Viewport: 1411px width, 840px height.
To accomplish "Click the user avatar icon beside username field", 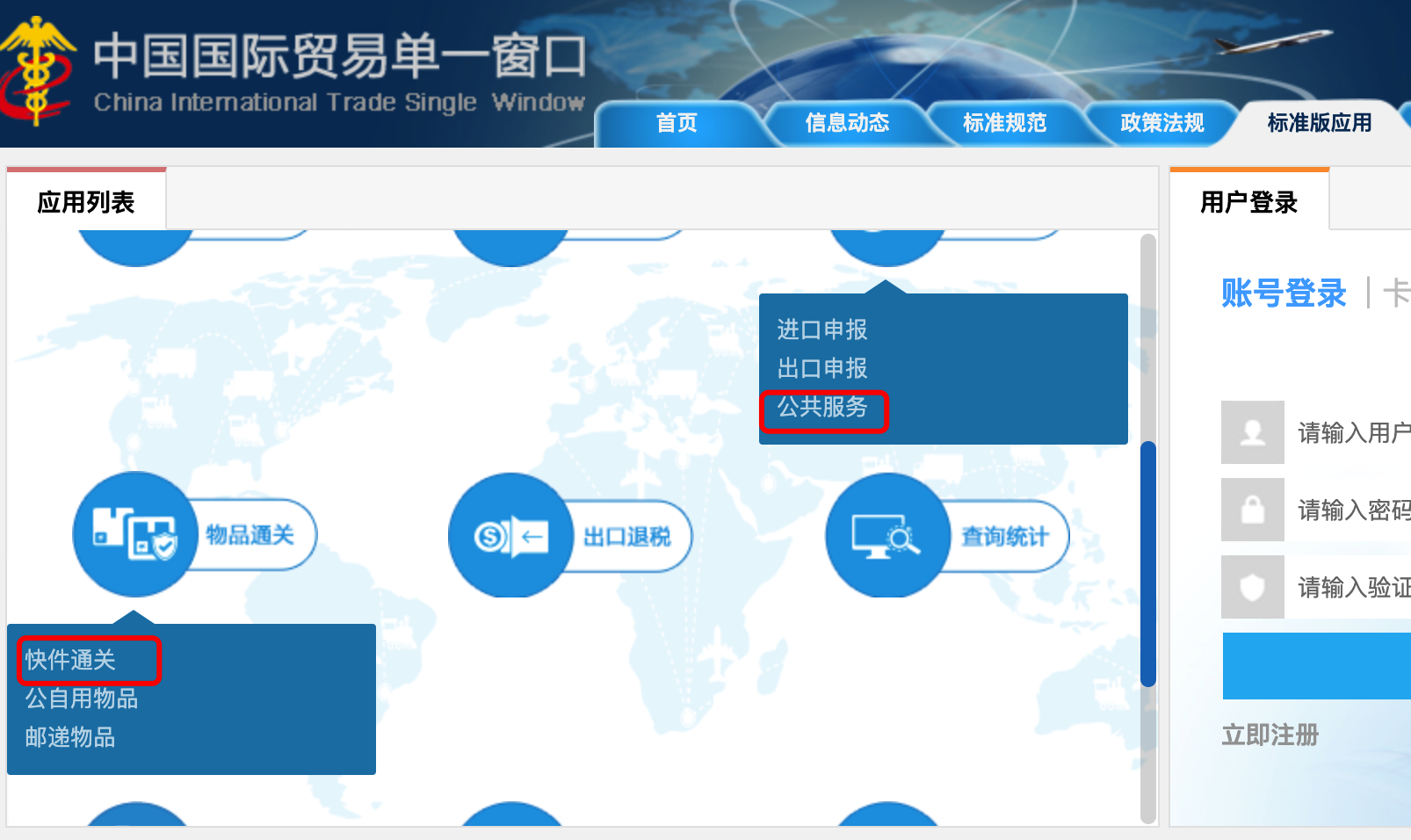I will click(1253, 432).
